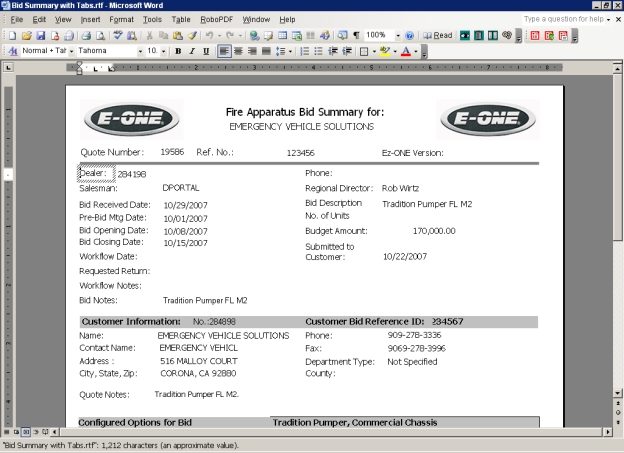Viewport: 624px width, 453px height.
Task: Apply red font color
Action: (x=406, y=51)
